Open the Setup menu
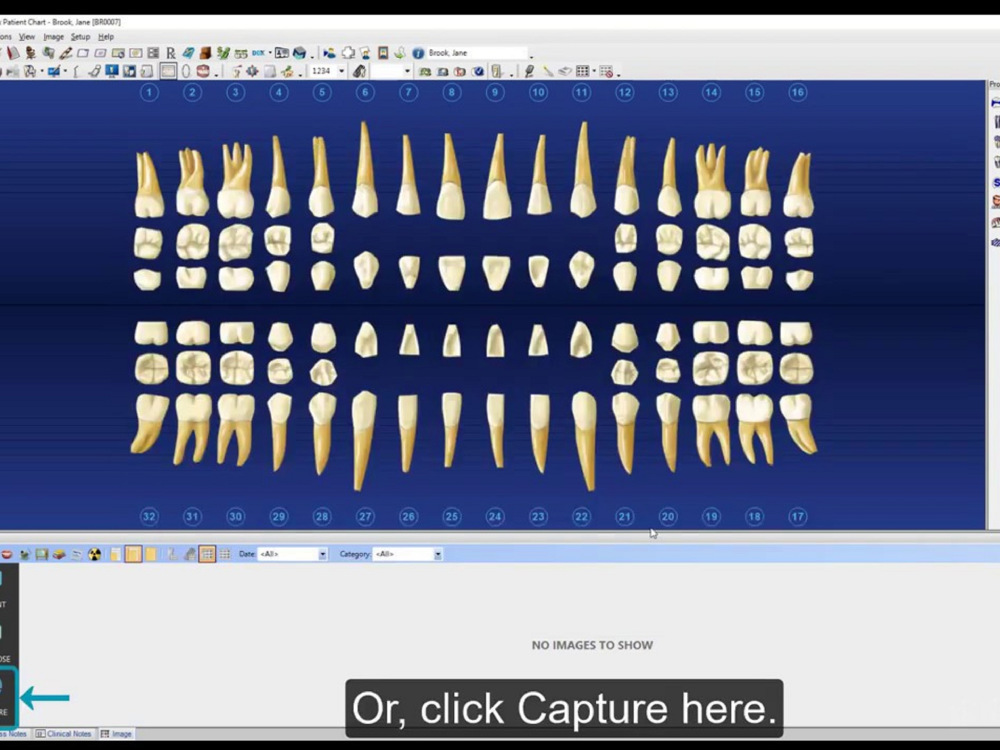This screenshot has width=1000, height=750. point(80,37)
